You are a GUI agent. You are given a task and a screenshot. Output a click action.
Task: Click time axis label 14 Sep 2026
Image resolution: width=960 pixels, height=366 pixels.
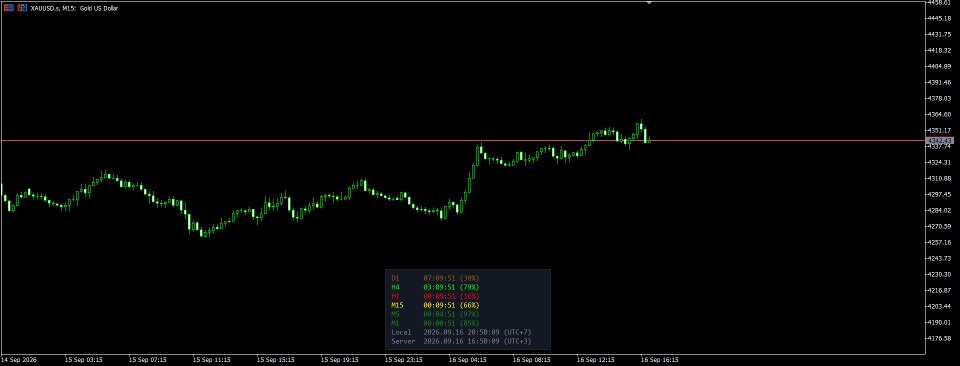pyautogui.click(x=20, y=360)
